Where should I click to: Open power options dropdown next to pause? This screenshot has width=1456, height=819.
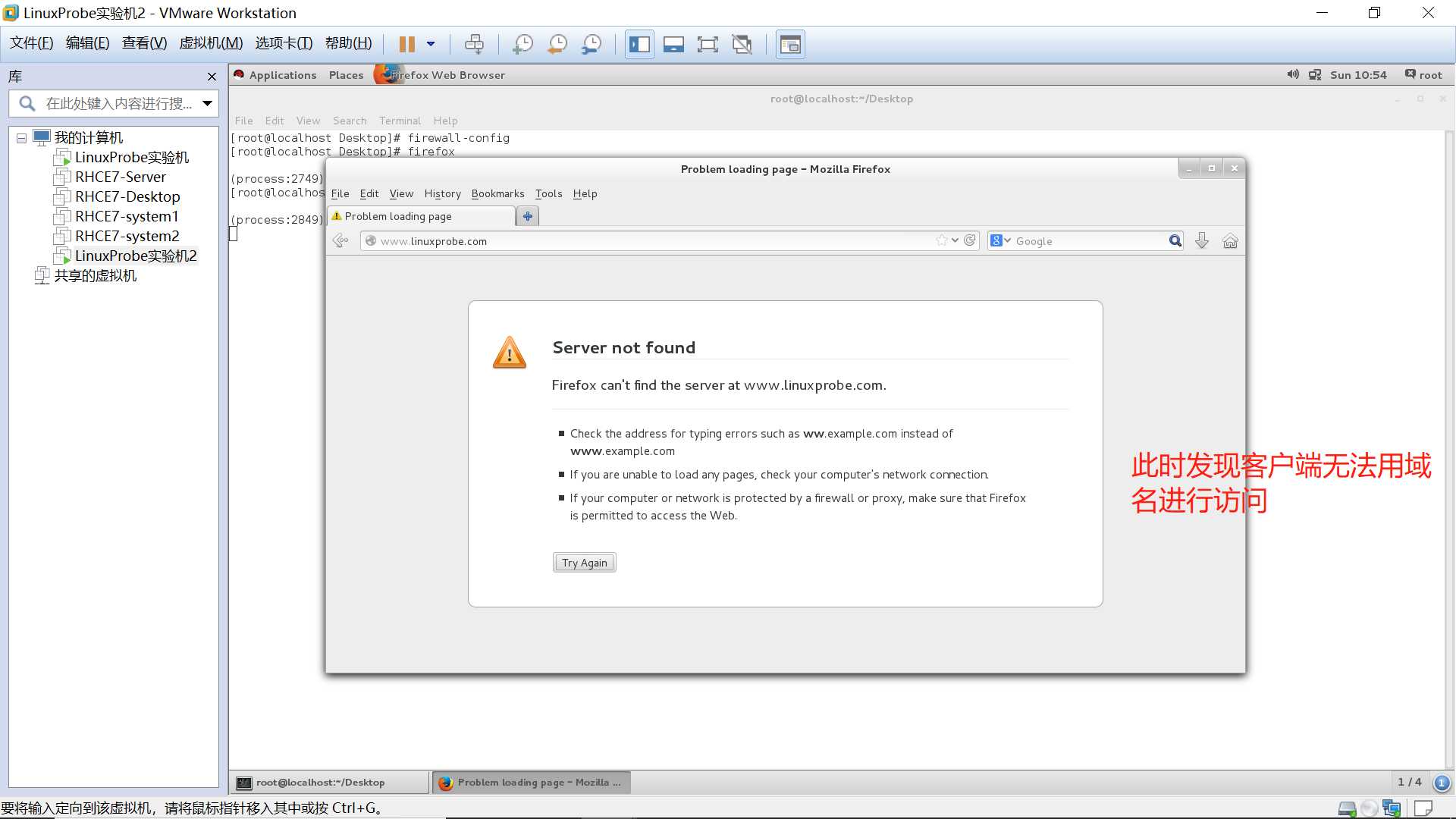[431, 44]
